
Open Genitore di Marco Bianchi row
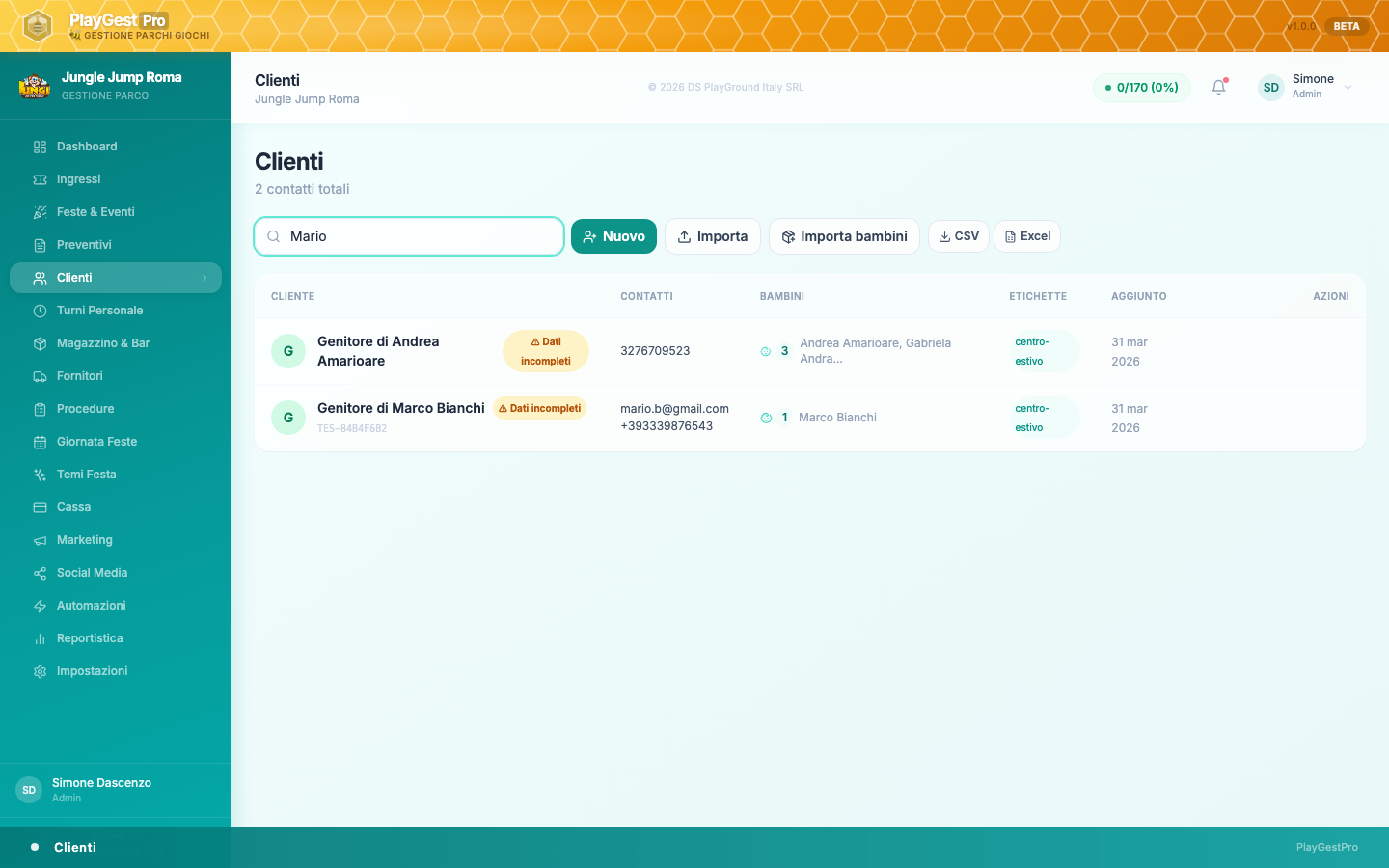[400, 408]
